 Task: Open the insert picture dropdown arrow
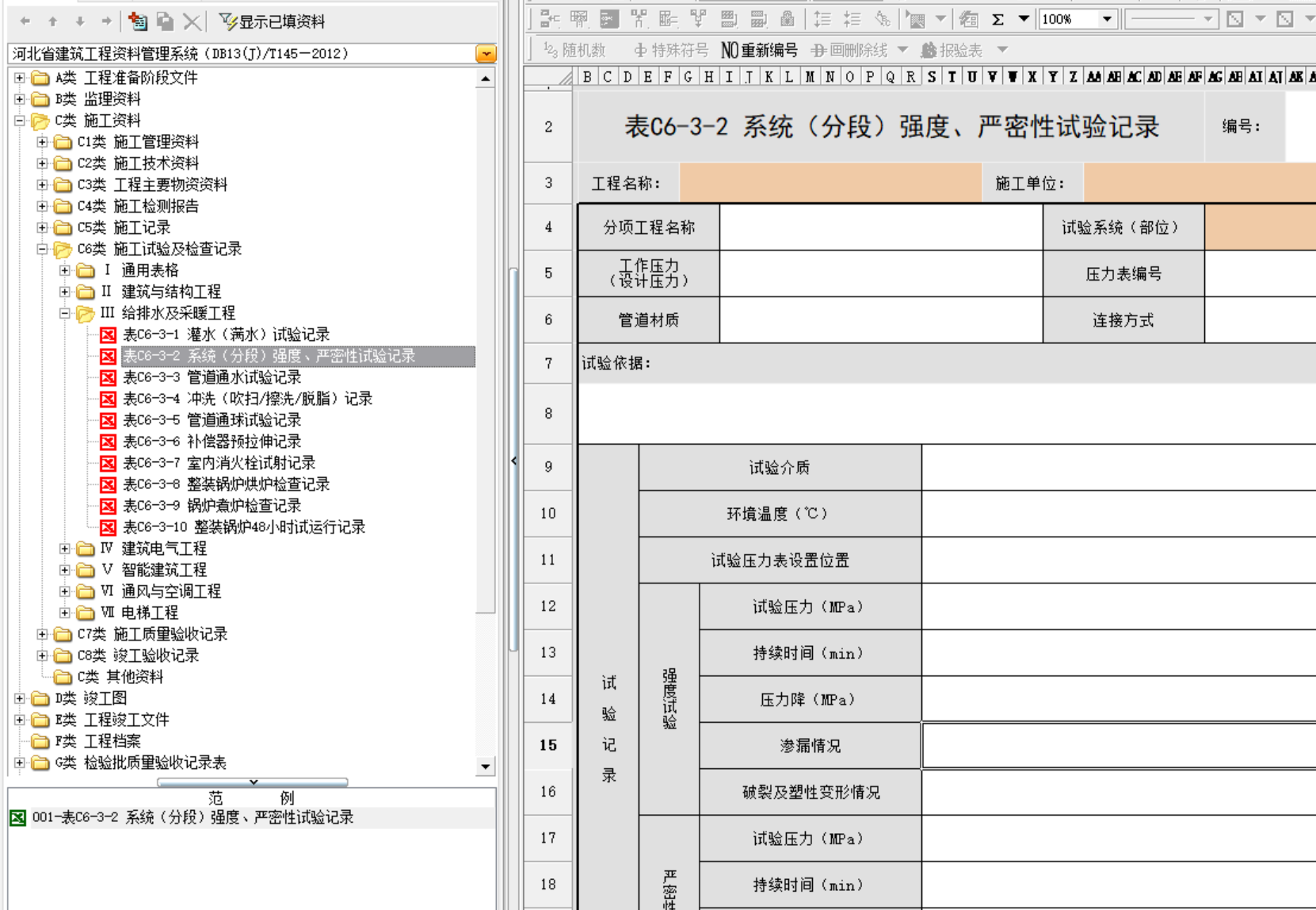click(940, 19)
